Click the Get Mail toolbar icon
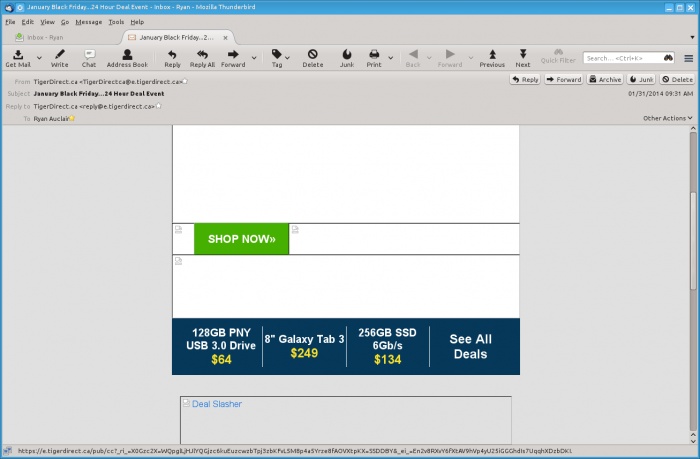This screenshot has height=459, width=700. tap(18, 57)
